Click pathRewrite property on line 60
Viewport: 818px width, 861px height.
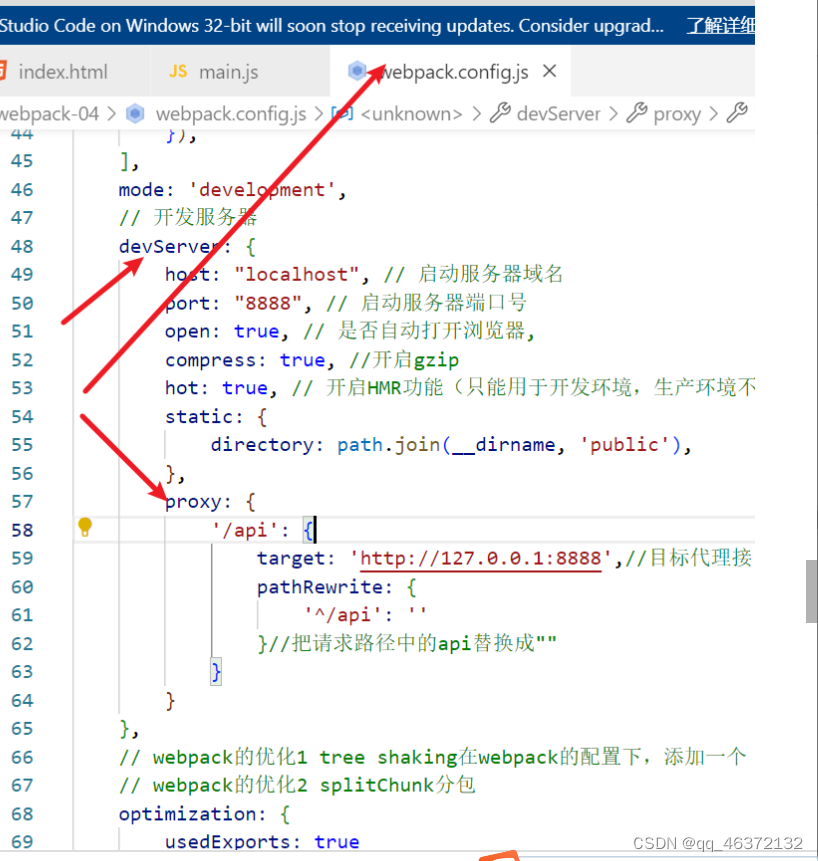coord(320,586)
